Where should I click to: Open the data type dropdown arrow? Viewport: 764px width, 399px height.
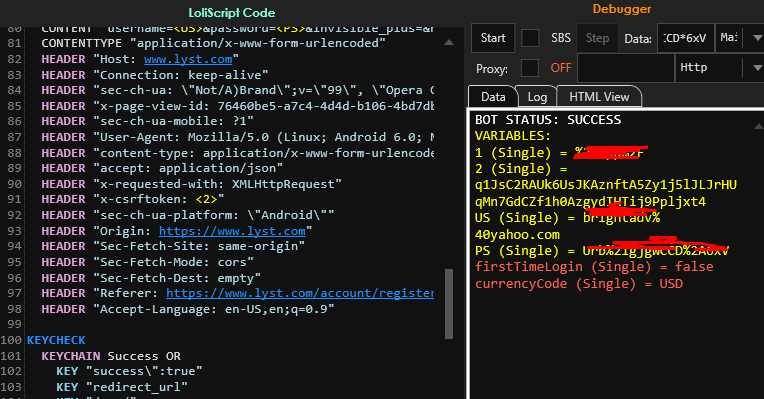coord(757,38)
